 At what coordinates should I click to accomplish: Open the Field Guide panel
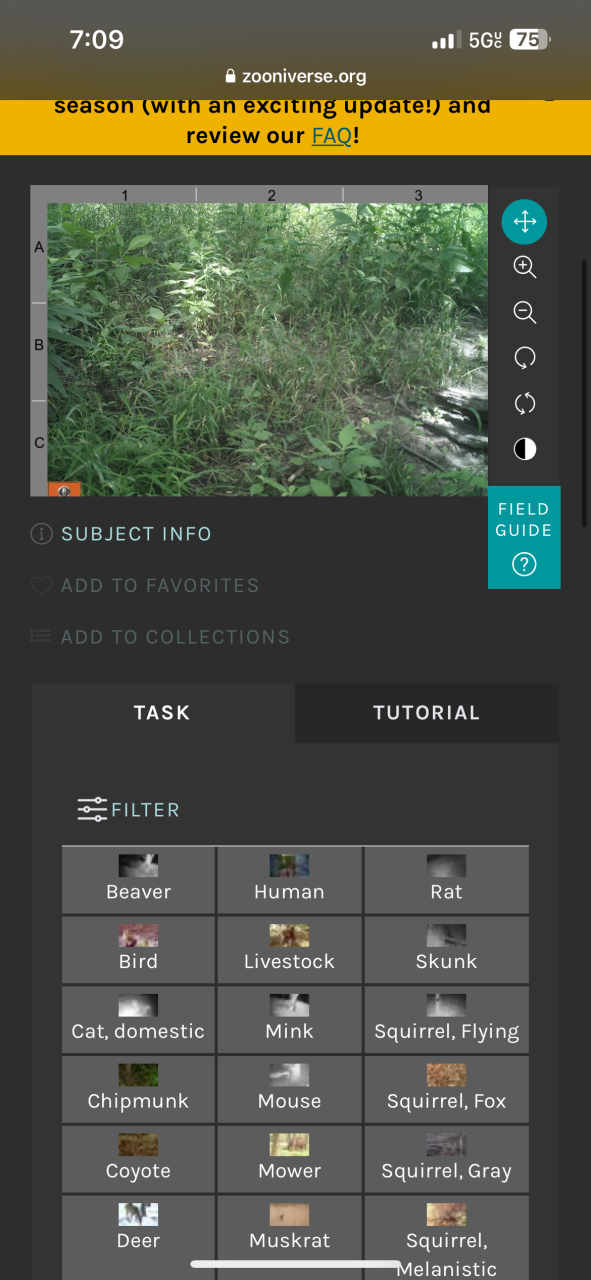click(524, 538)
